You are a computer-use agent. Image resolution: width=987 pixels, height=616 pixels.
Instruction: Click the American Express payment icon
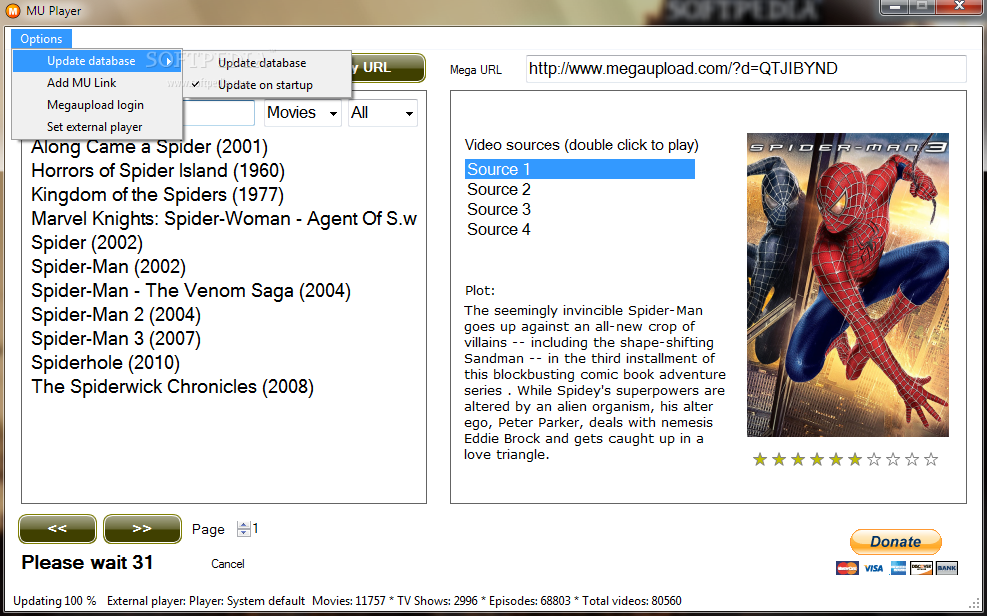[x=898, y=568]
